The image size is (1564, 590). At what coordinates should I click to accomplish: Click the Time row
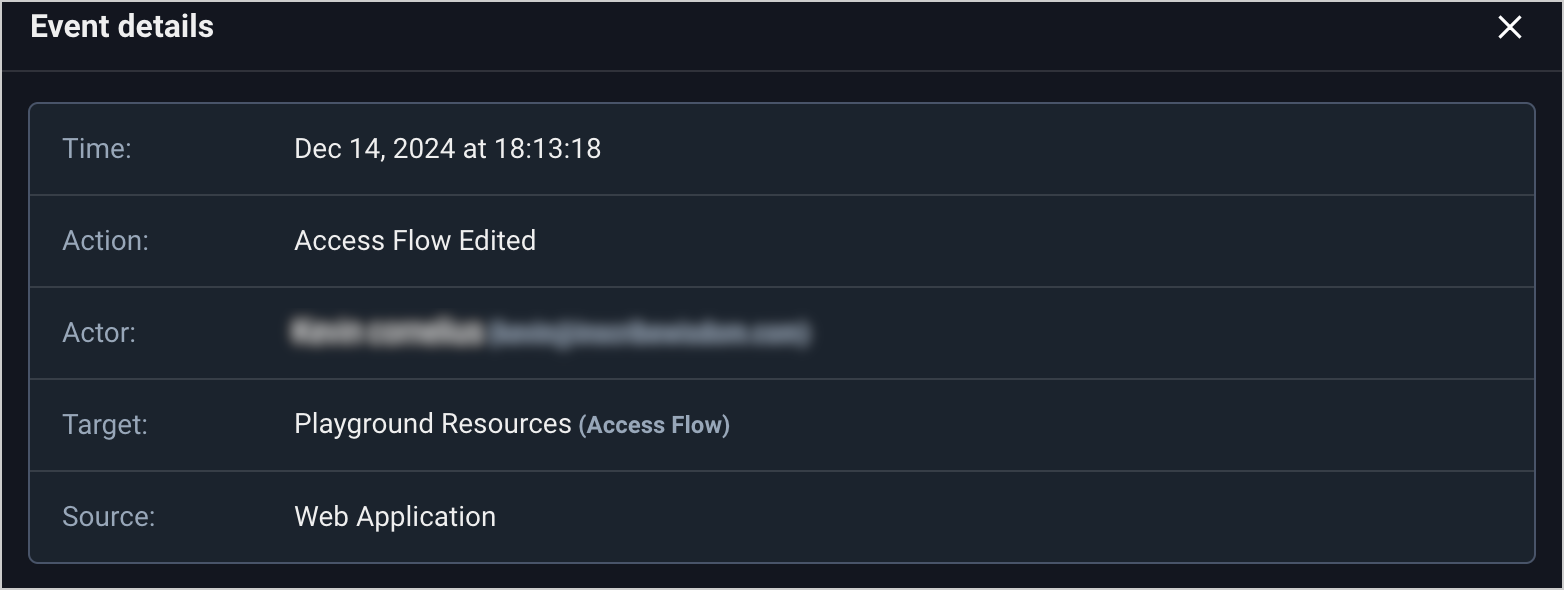(x=1000, y=149)
